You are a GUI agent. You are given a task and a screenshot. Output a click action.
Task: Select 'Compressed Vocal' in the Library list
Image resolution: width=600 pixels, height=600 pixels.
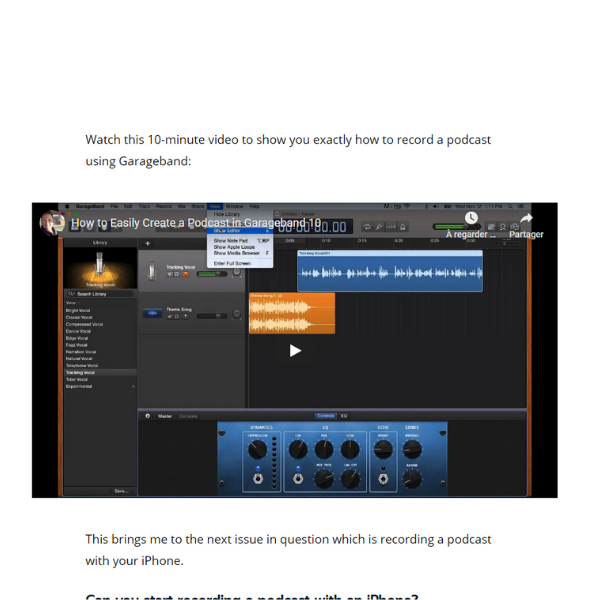[x=84, y=324]
